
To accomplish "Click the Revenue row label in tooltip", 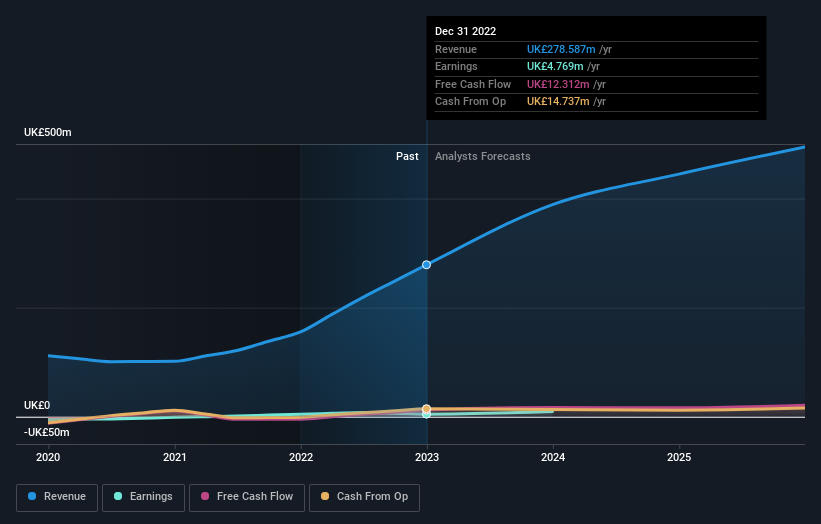I will point(456,49).
